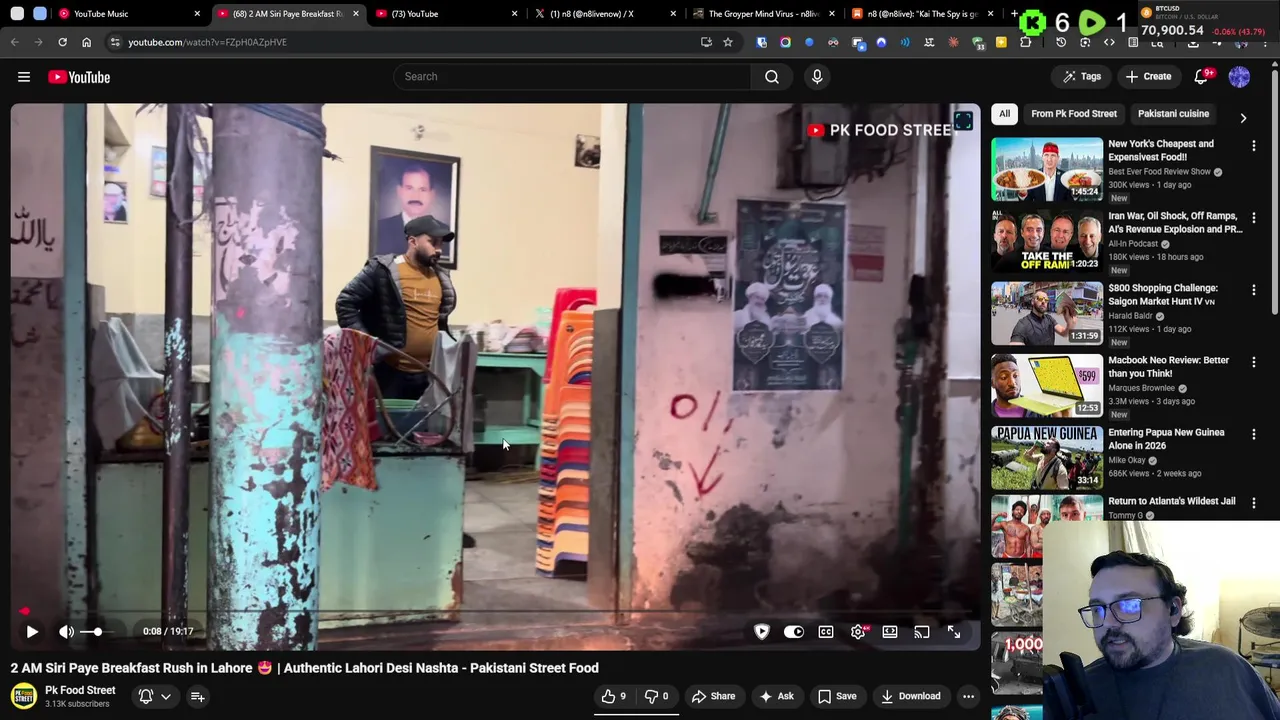Switch to The Groyper Mind Virus tab
The width and height of the screenshot is (1280, 720).
[x=763, y=14]
